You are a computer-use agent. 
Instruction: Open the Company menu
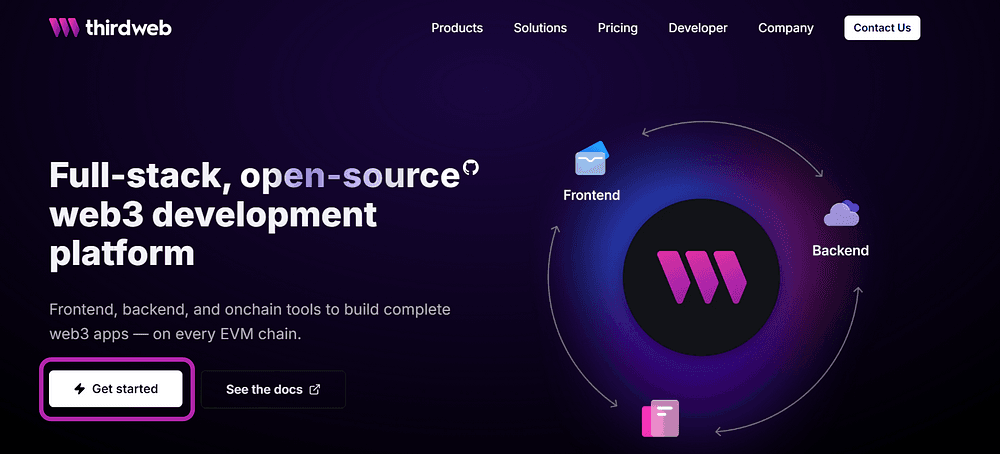click(x=786, y=28)
